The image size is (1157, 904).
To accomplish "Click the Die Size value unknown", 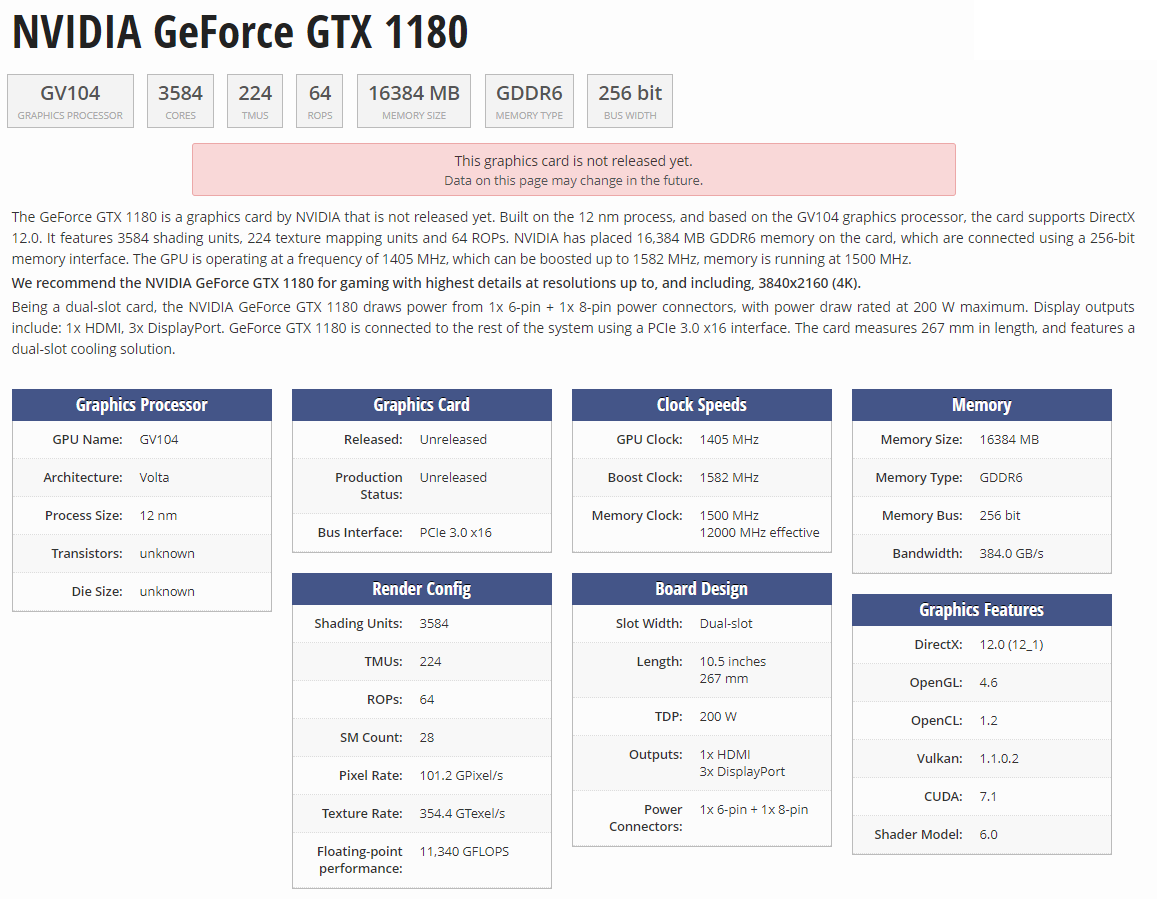I will tap(167, 592).
